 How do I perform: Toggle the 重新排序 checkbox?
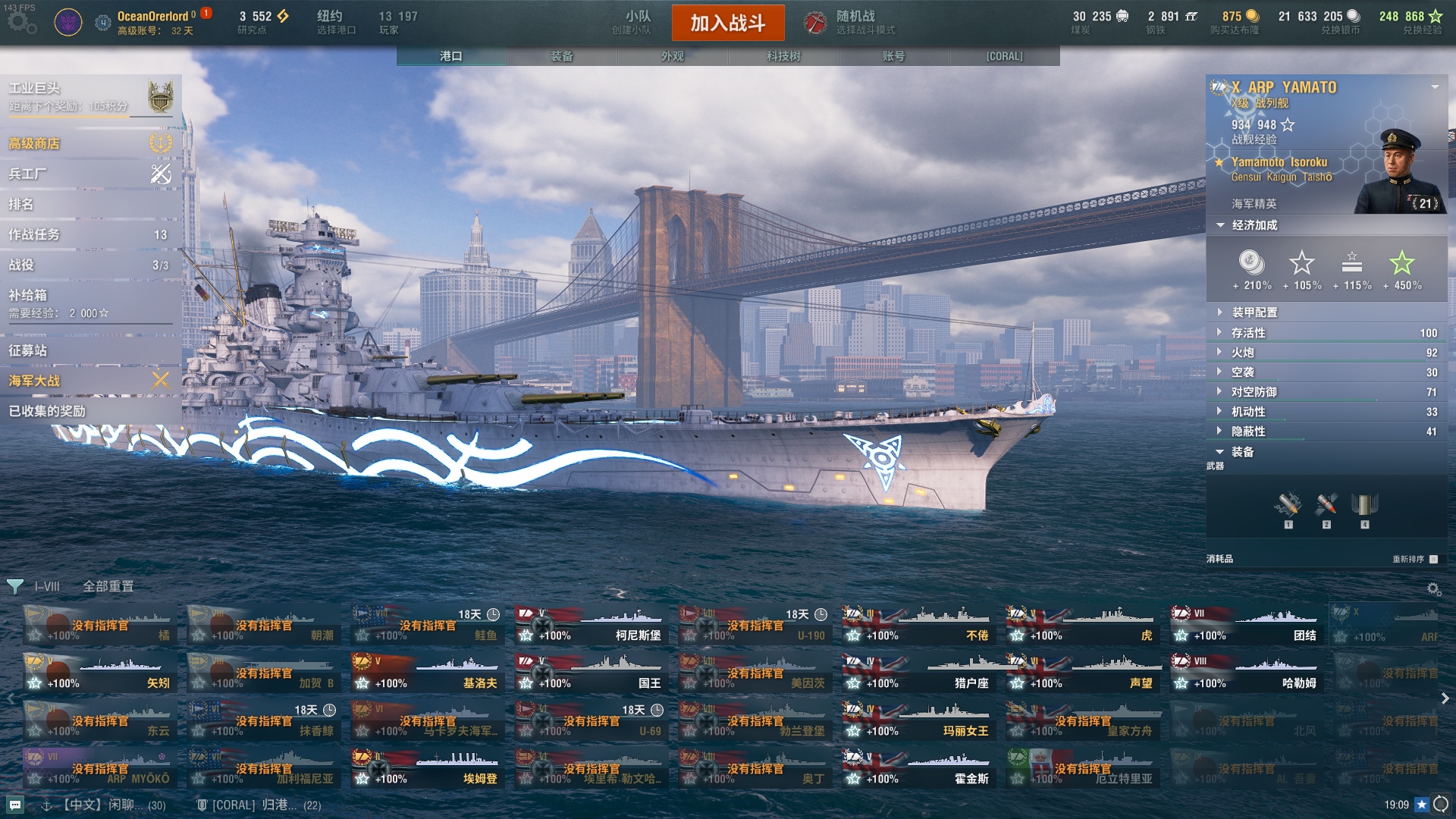(1433, 559)
